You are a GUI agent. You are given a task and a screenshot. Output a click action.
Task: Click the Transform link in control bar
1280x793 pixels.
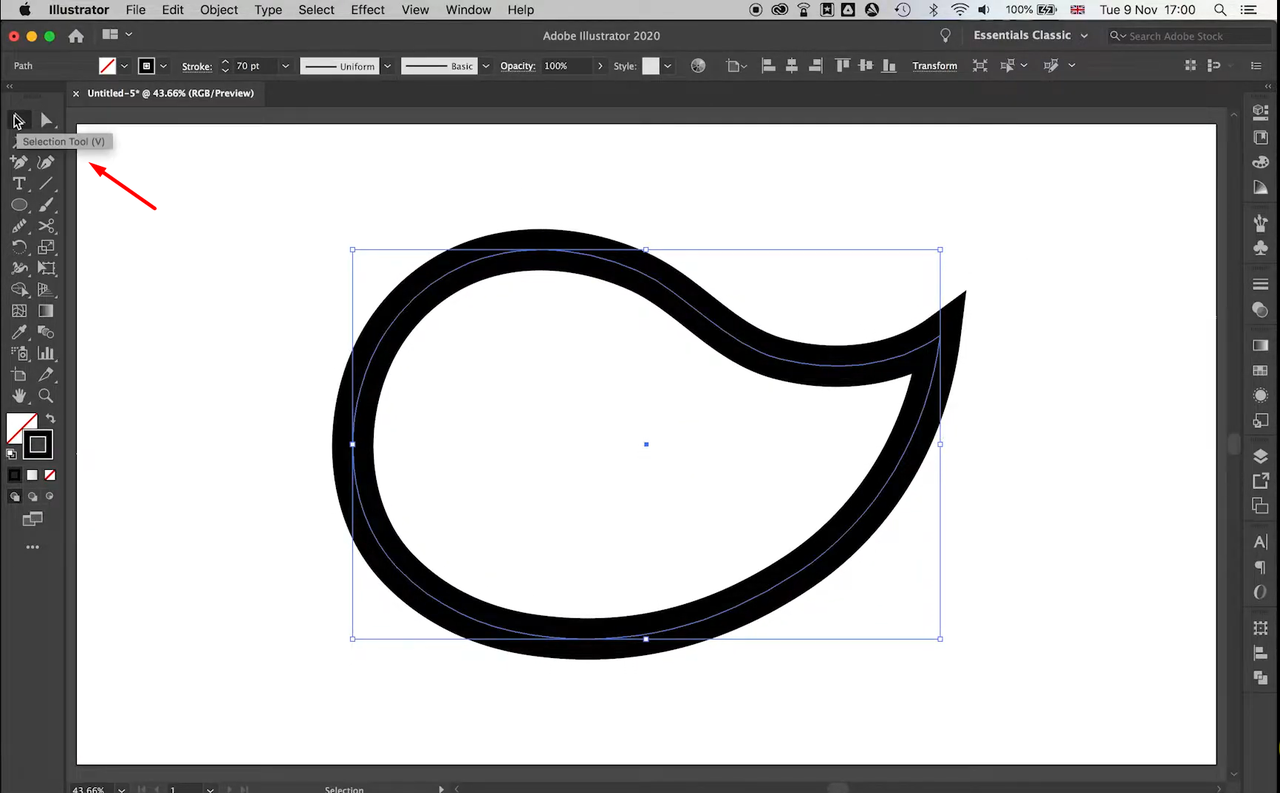pos(934,65)
